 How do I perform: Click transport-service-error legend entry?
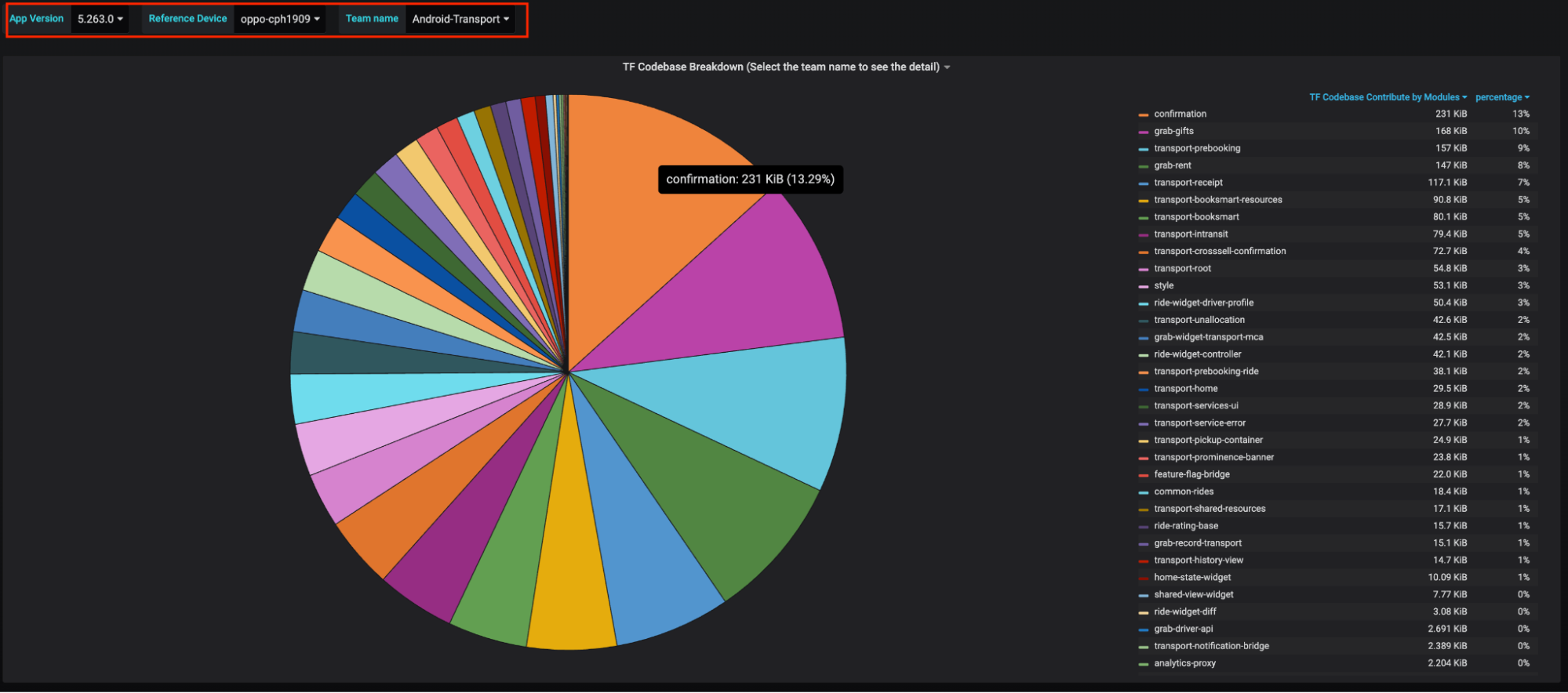click(1199, 423)
